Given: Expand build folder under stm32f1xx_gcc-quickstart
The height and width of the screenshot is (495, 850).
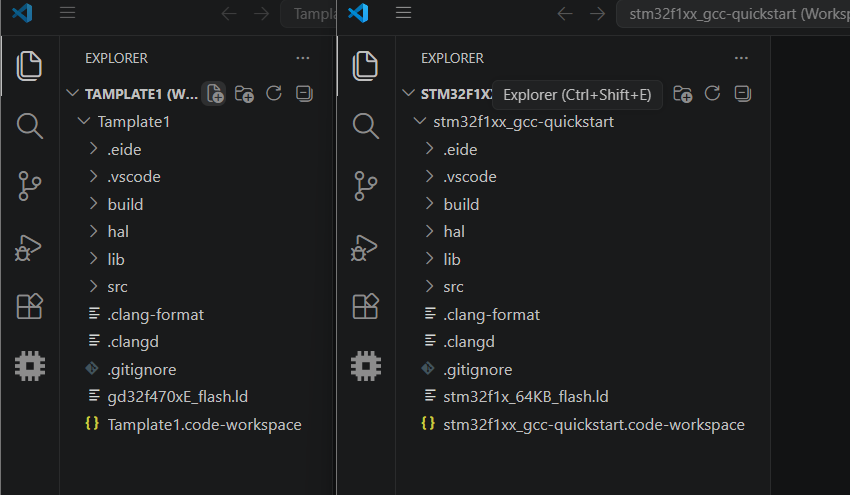Looking at the screenshot, I should tap(429, 203).
